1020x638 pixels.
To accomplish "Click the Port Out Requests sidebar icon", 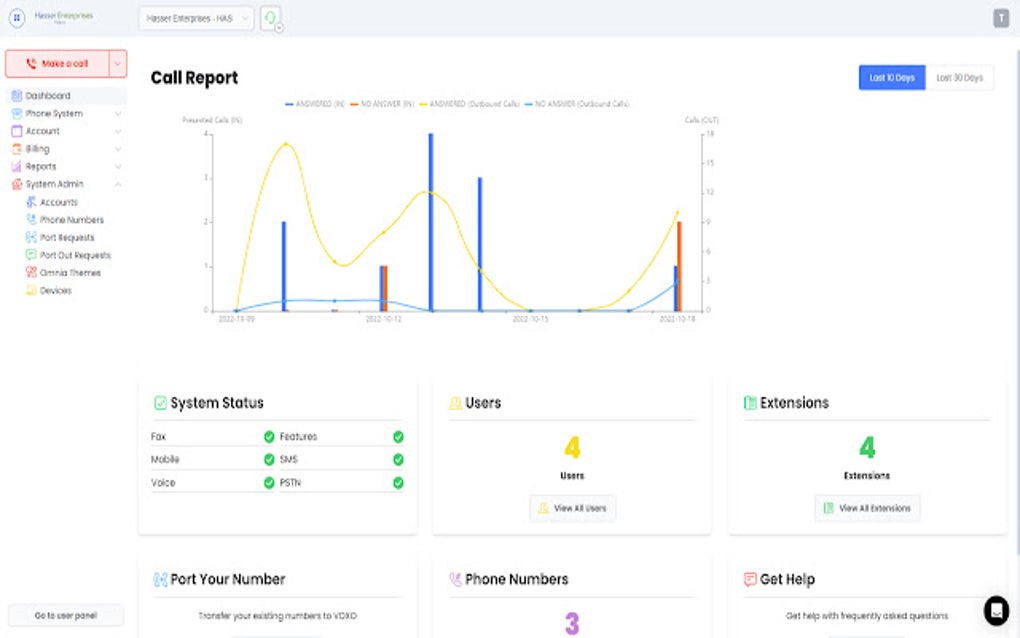I will coord(31,255).
